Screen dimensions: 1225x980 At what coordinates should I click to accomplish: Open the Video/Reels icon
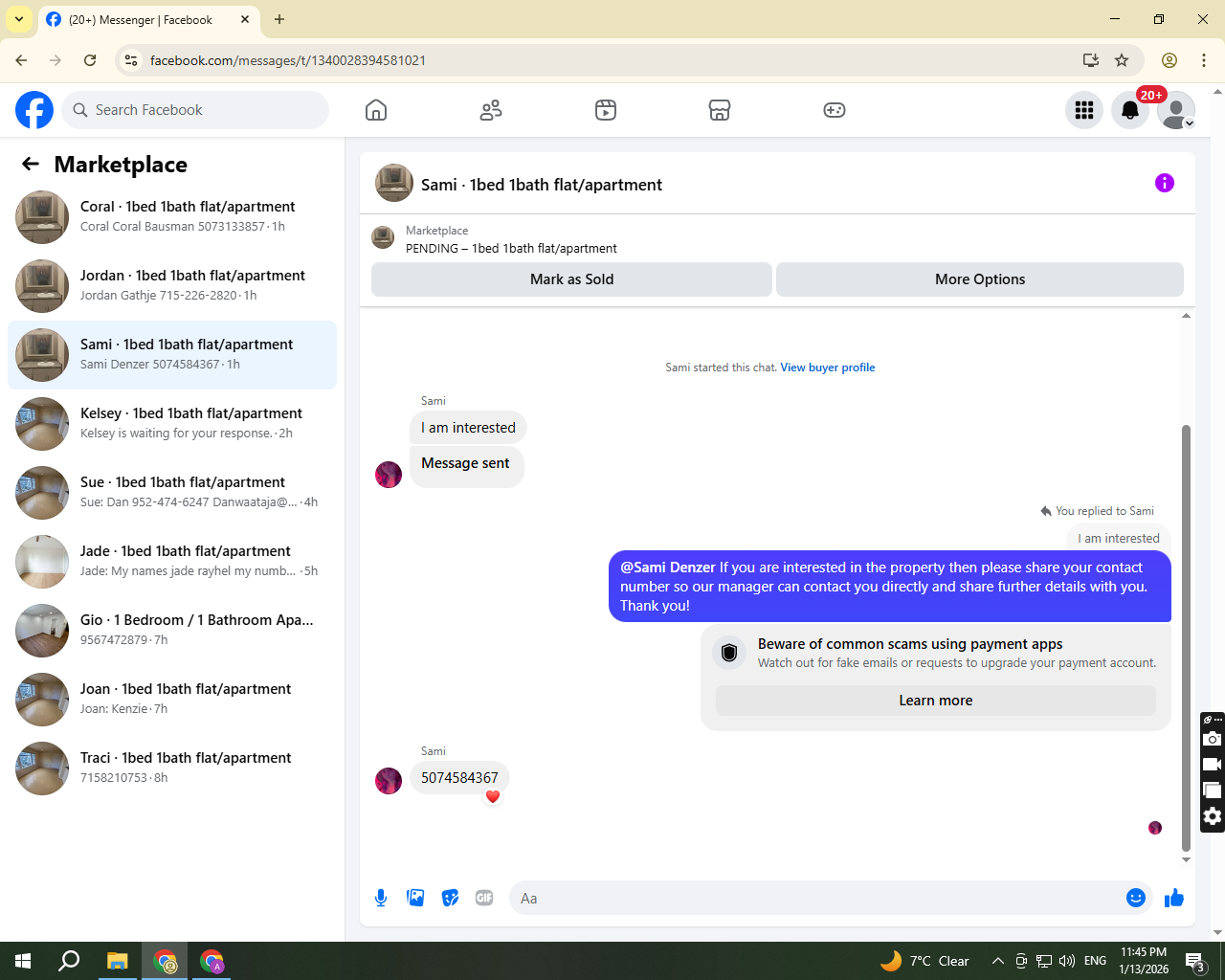(x=606, y=110)
